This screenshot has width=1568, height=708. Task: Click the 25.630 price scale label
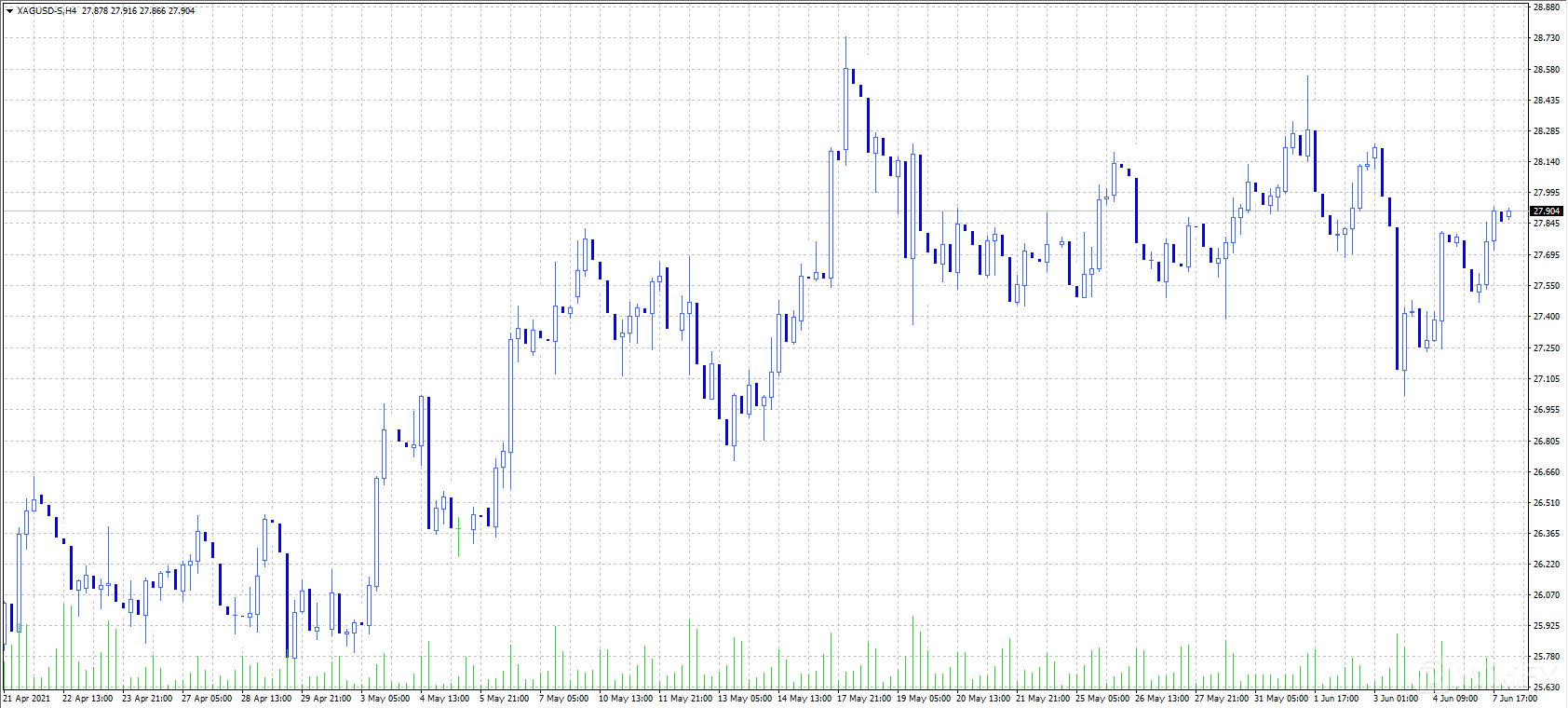tap(1546, 688)
